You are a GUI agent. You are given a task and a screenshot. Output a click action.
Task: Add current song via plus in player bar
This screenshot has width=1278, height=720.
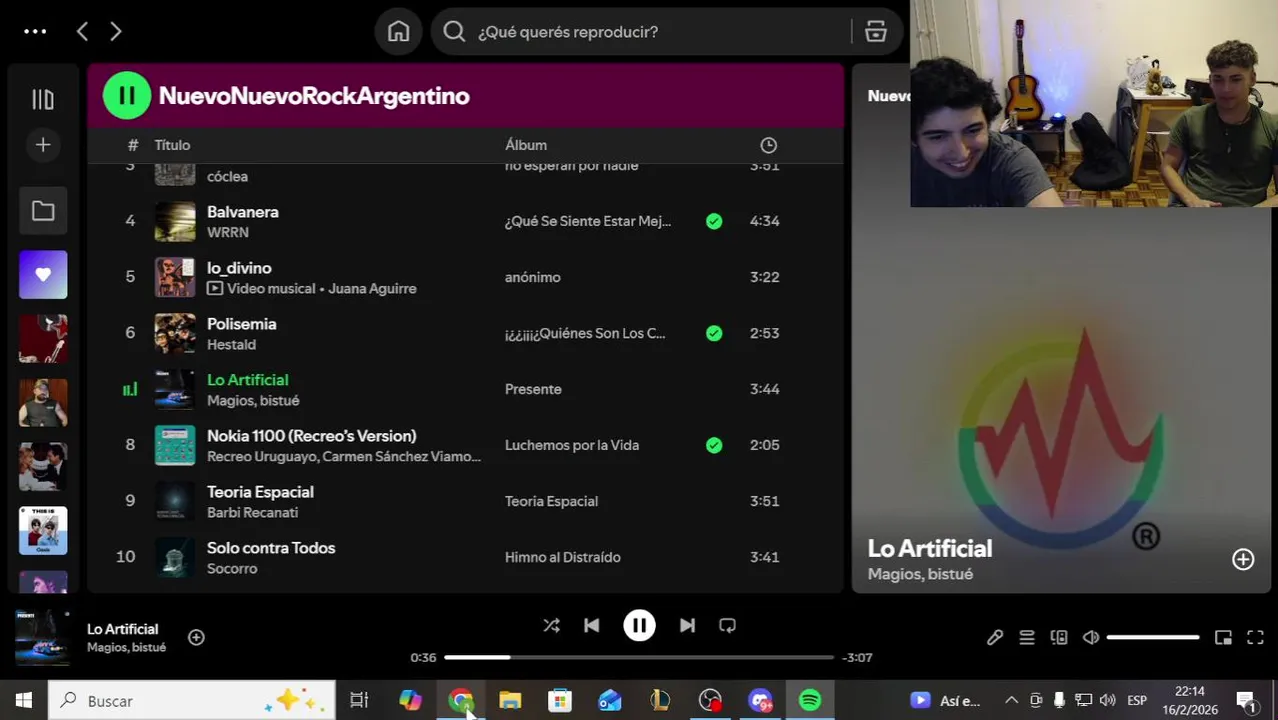[x=196, y=637]
